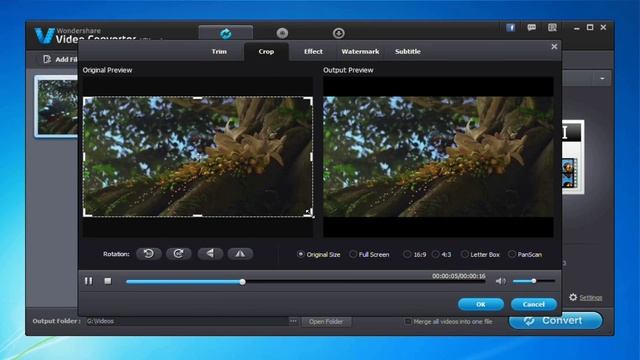Open the Settings gear icon
Screen dimensions: 640x360
573,297
